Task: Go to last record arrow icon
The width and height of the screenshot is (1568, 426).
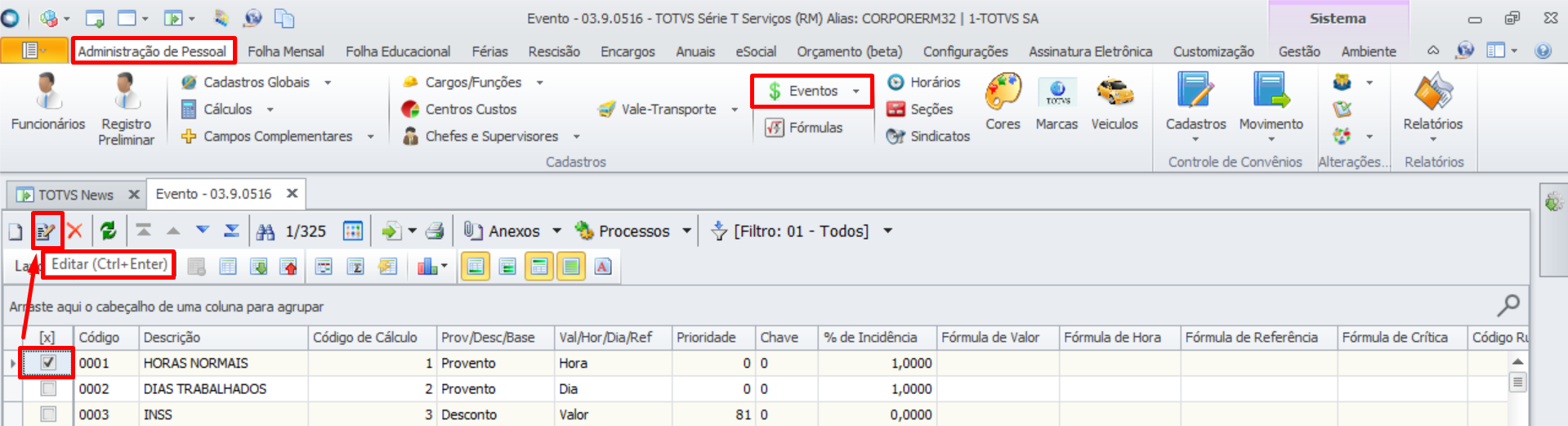Action: (x=232, y=231)
